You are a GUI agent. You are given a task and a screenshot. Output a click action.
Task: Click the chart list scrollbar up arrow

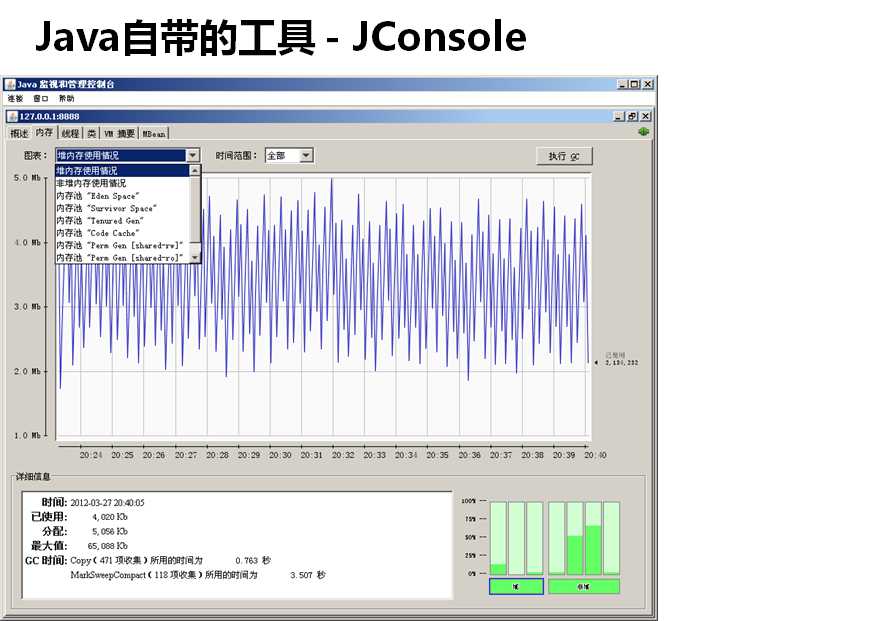pos(195,170)
